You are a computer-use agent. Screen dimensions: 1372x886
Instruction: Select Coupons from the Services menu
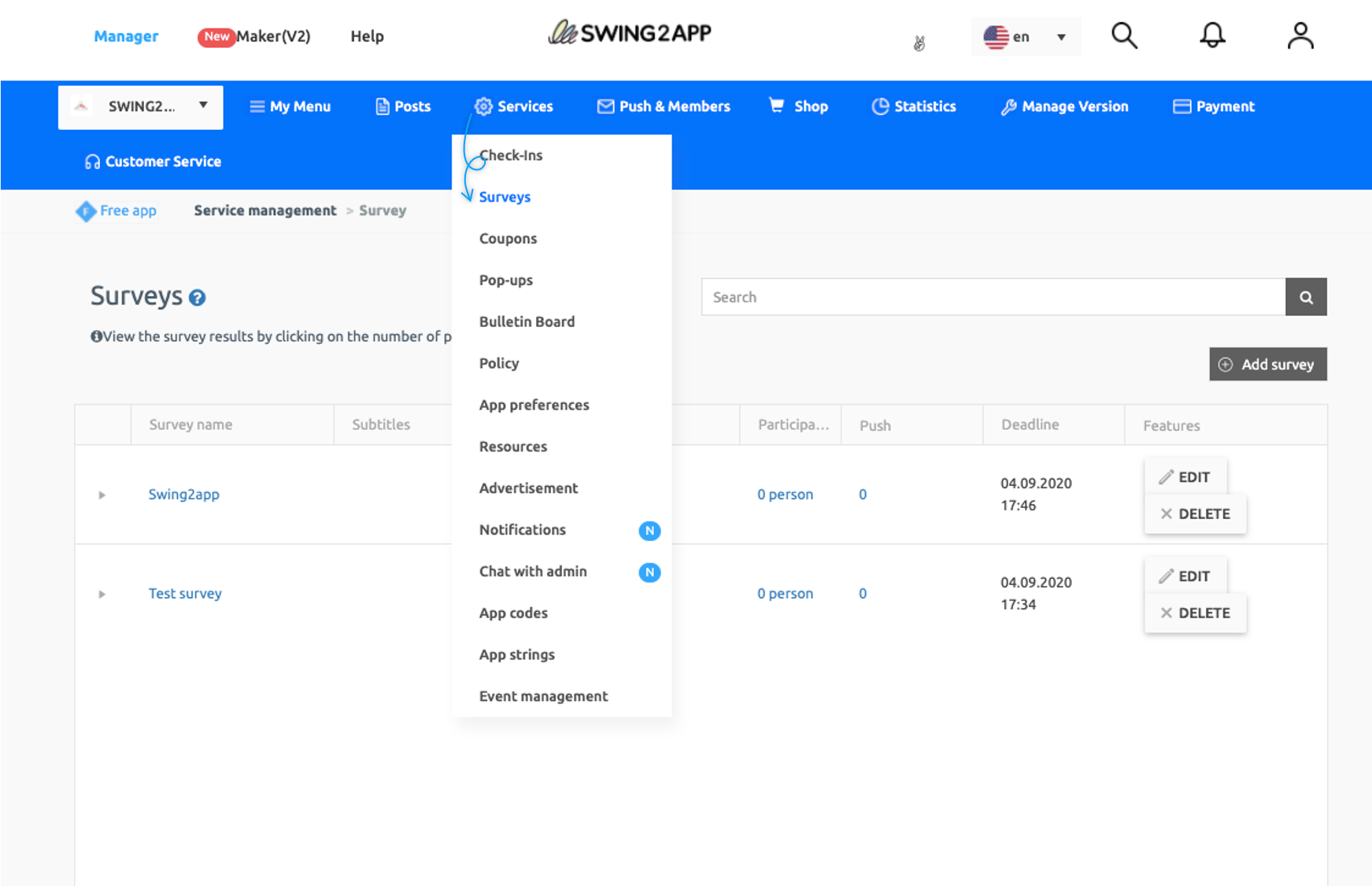pyautogui.click(x=508, y=239)
